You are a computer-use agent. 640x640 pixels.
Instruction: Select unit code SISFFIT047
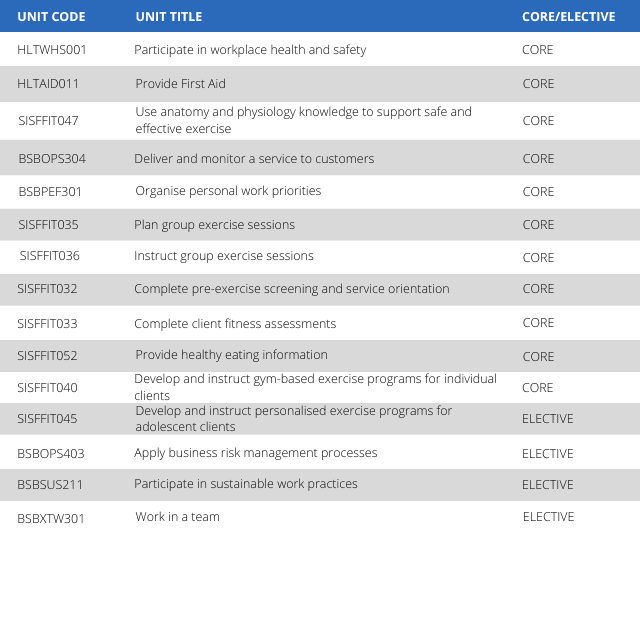(48, 121)
